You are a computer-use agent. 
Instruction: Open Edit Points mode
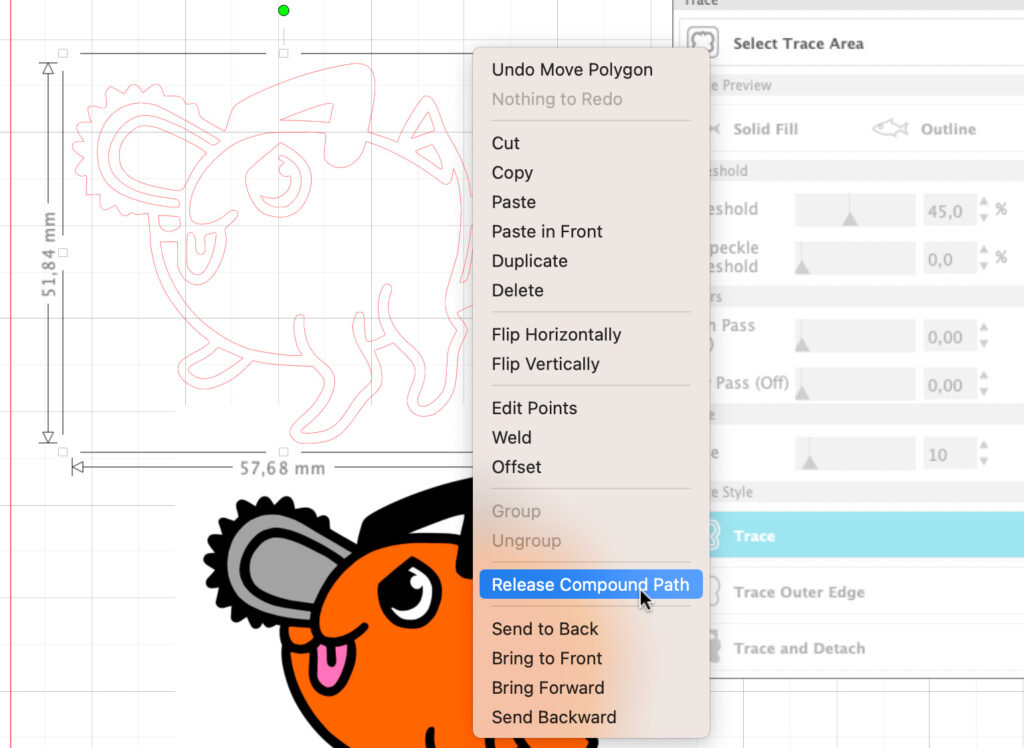[534, 408]
